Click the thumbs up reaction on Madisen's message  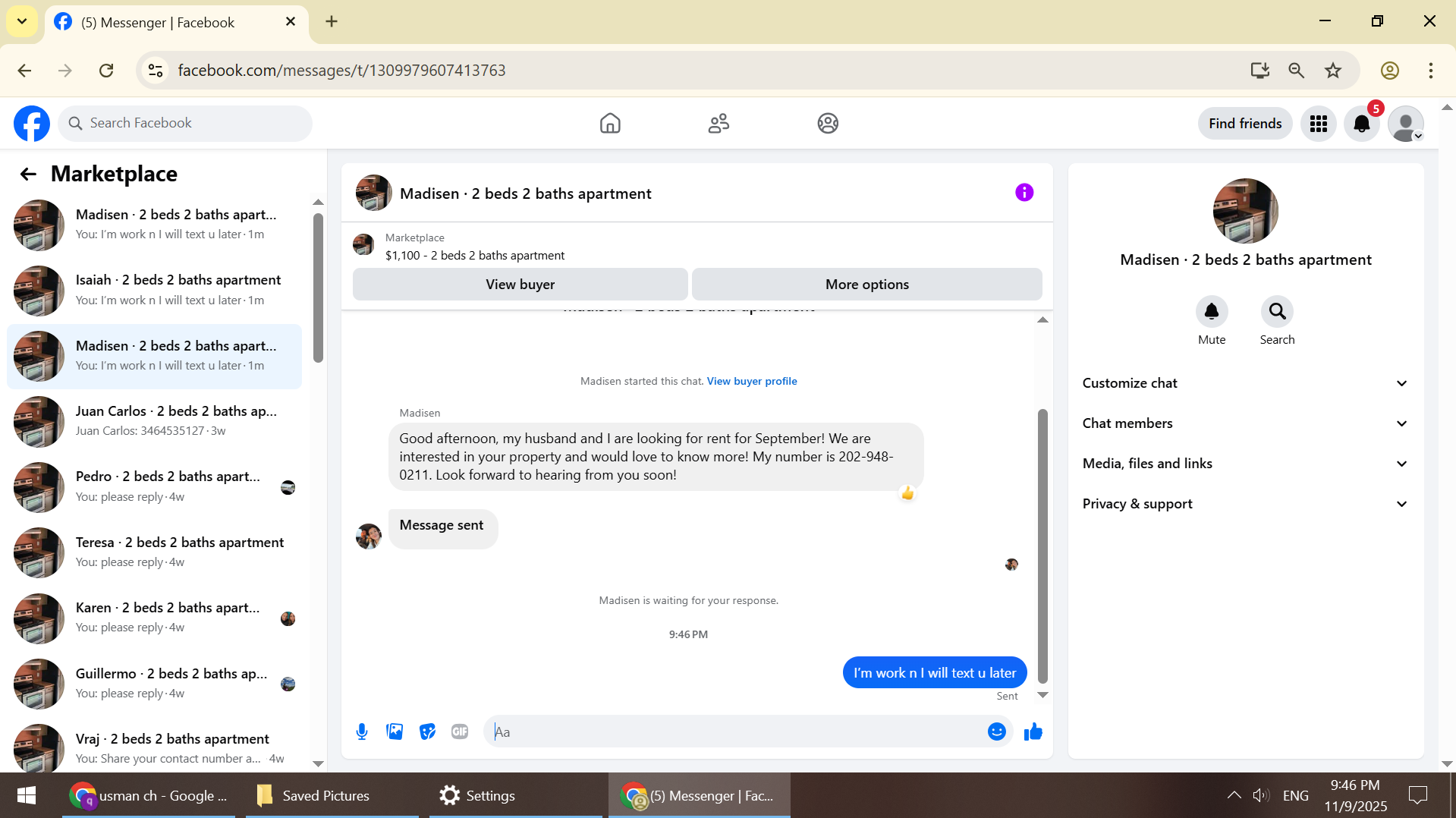[907, 493]
